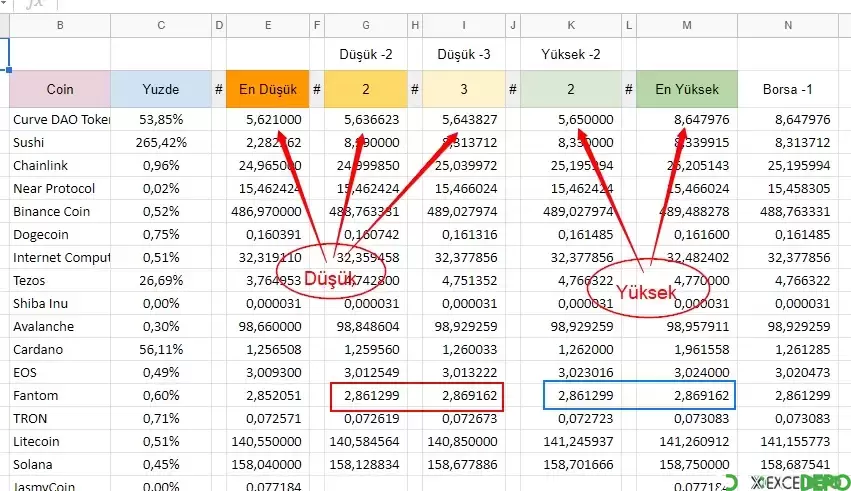The image size is (851, 491).
Task: Click the 3,012549 EOS cell
Action: coord(366,373)
